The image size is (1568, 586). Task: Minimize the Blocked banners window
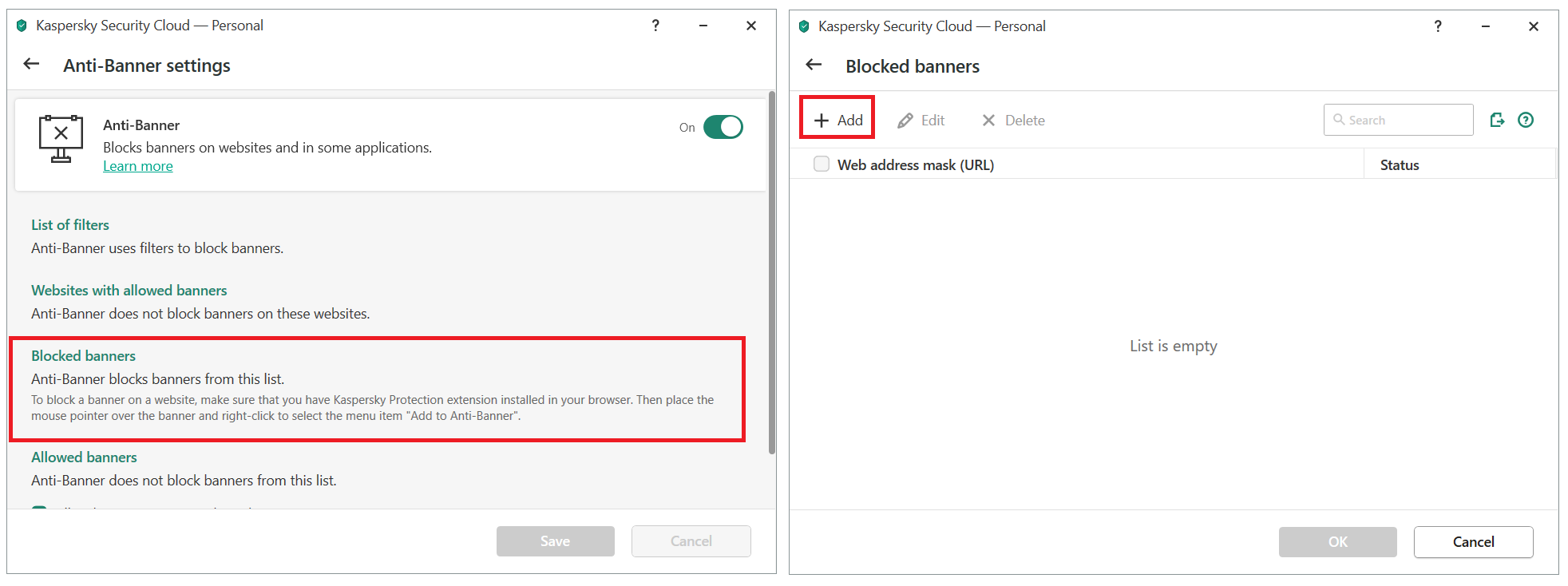(1486, 26)
